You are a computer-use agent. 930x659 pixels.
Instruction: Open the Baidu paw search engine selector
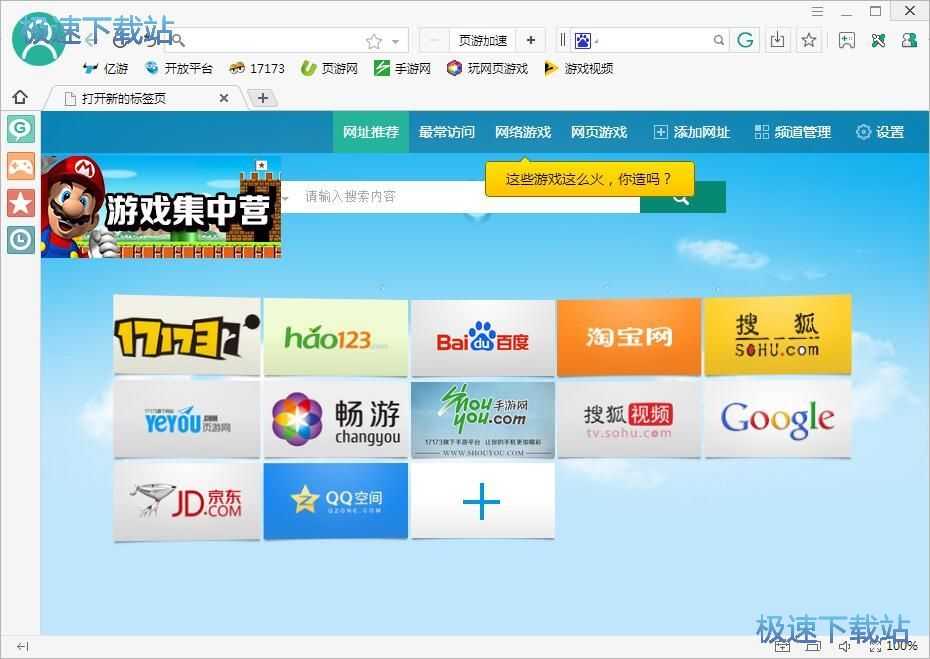pyautogui.click(x=585, y=40)
